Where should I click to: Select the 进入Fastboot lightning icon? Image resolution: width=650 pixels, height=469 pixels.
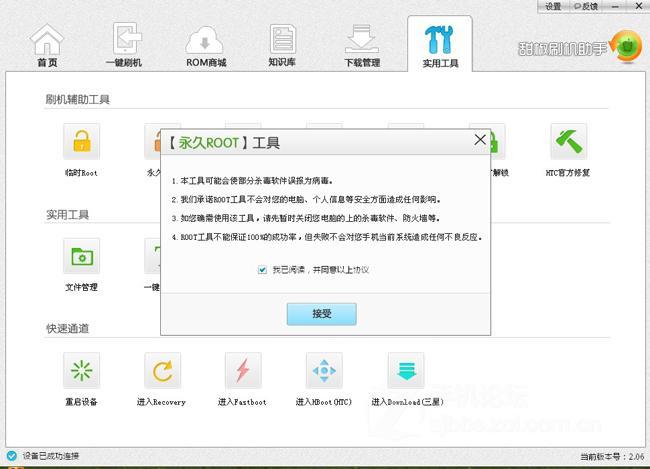(243, 371)
